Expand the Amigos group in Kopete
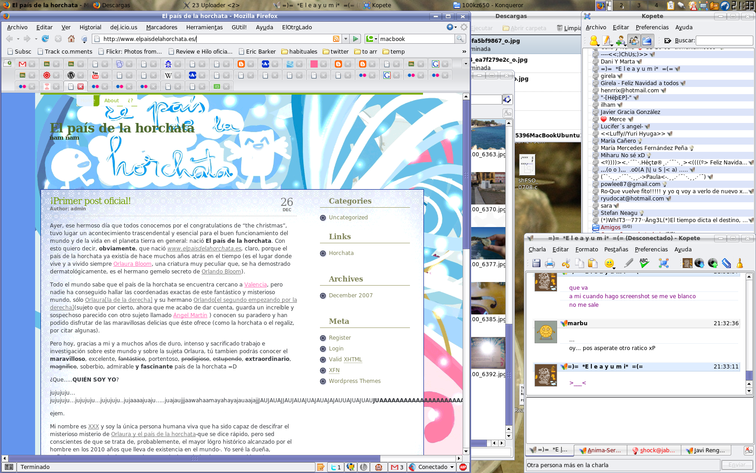Viewport: 756px width, 473px height. click(x=595, y=227)
